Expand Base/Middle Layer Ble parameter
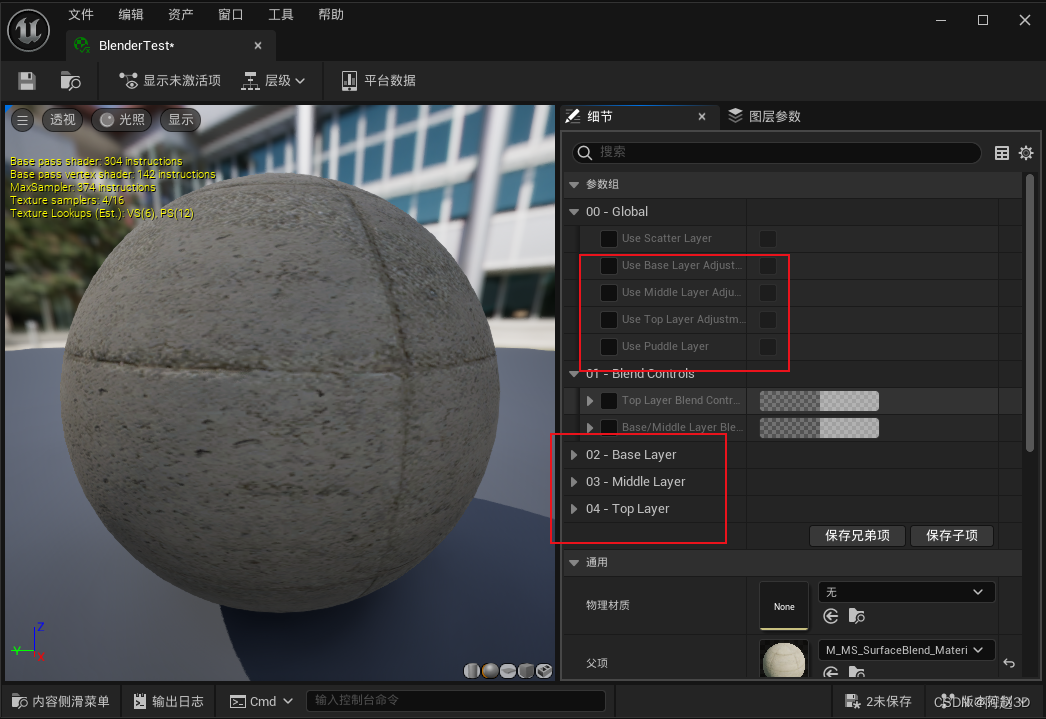Image resolution: width=1046 pixels, height=719 pixels. coord(590,428)
